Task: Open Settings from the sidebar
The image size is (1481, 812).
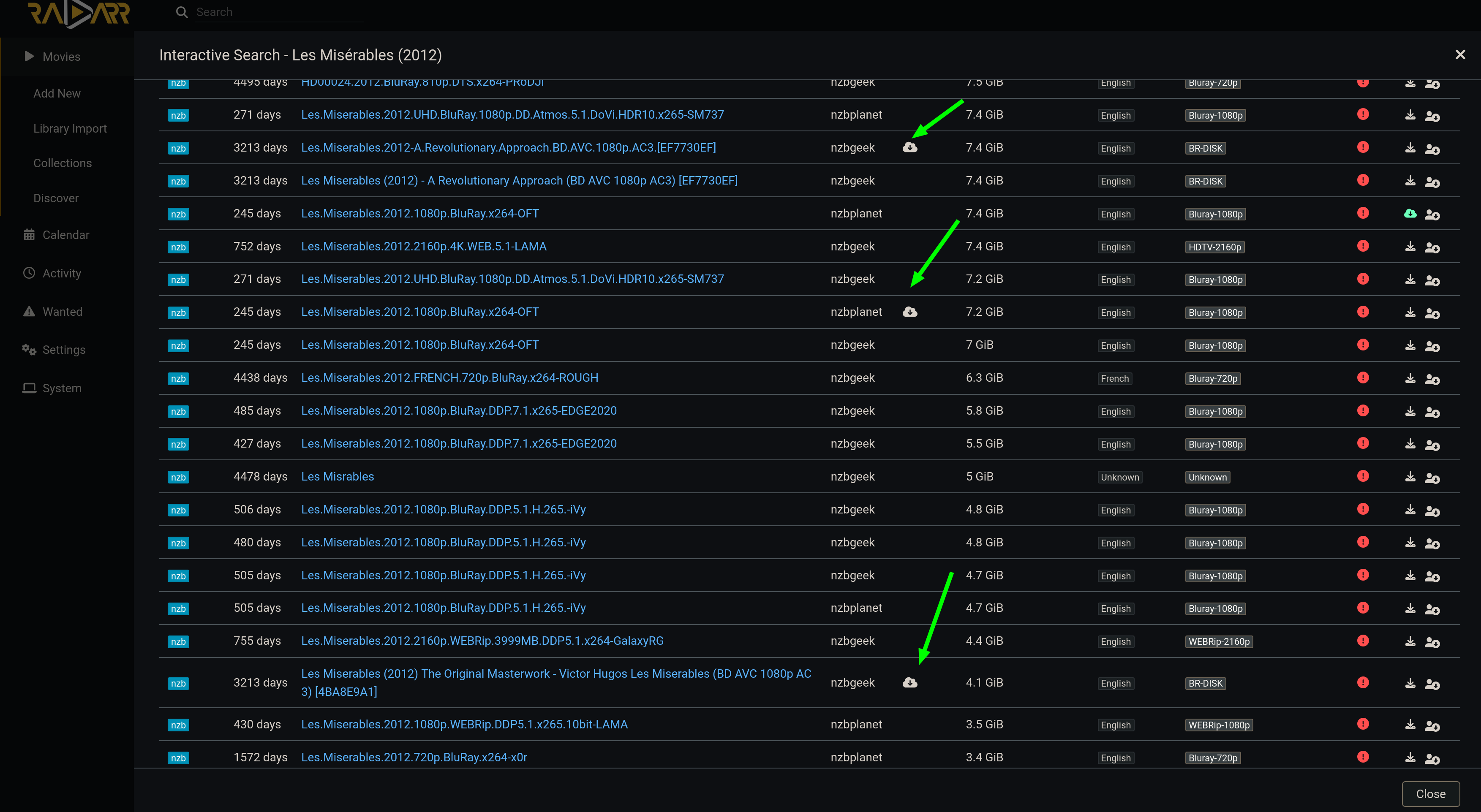Action: click(x=63, y=349)
